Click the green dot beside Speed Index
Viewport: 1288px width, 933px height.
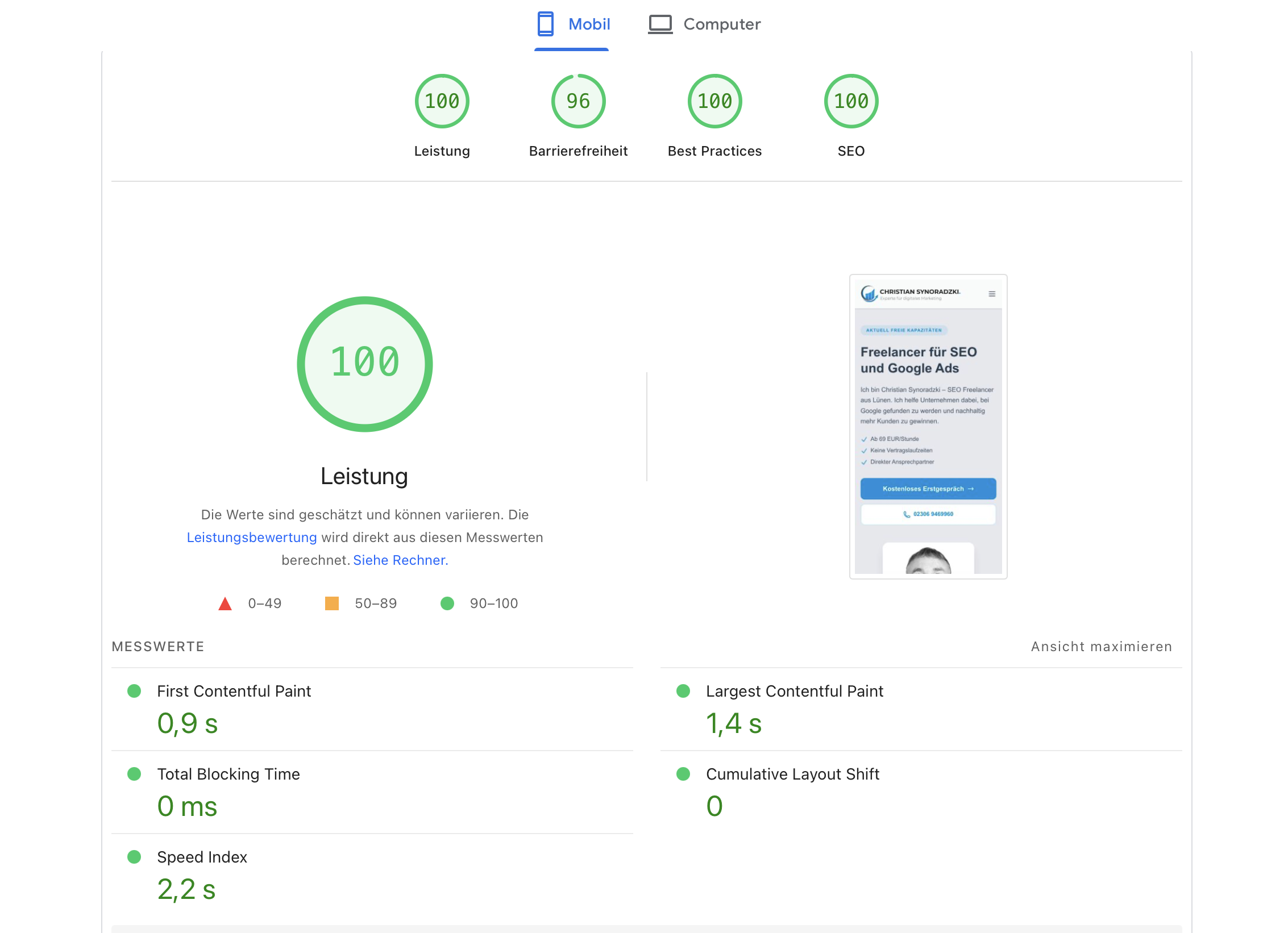(x=134, y=857)
